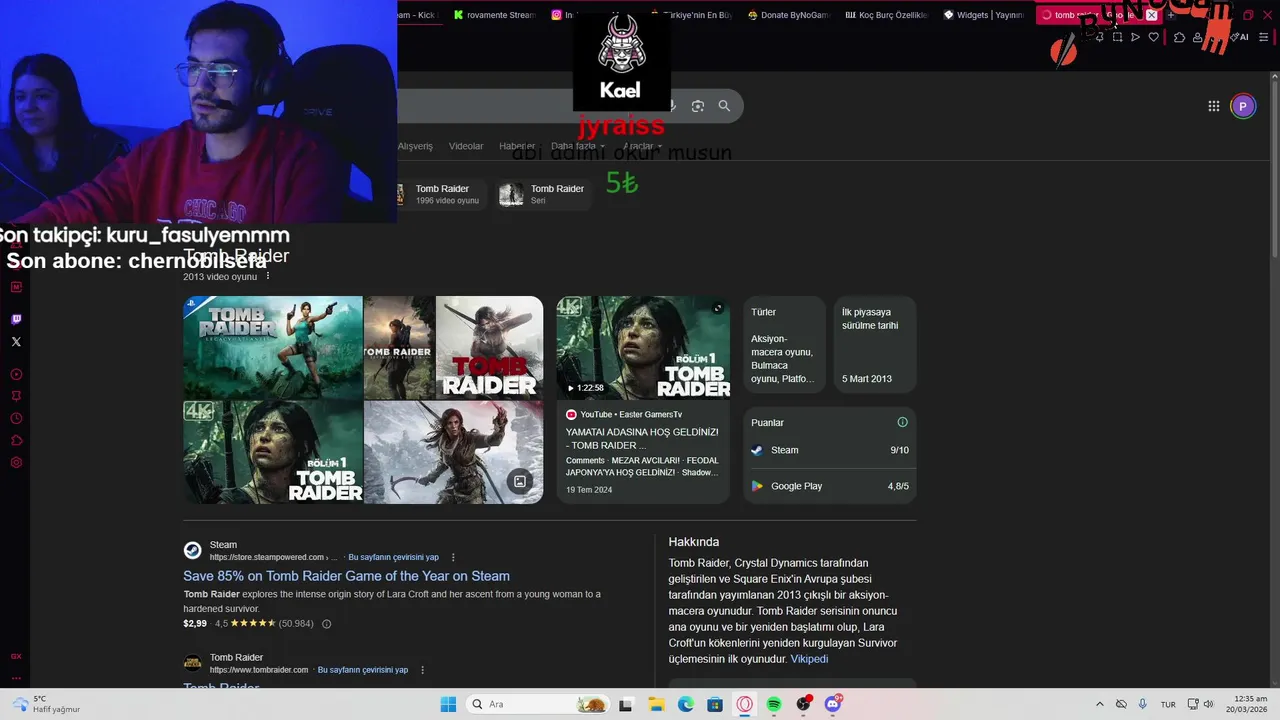Open Task View on the taskbar

coord(626,704)
